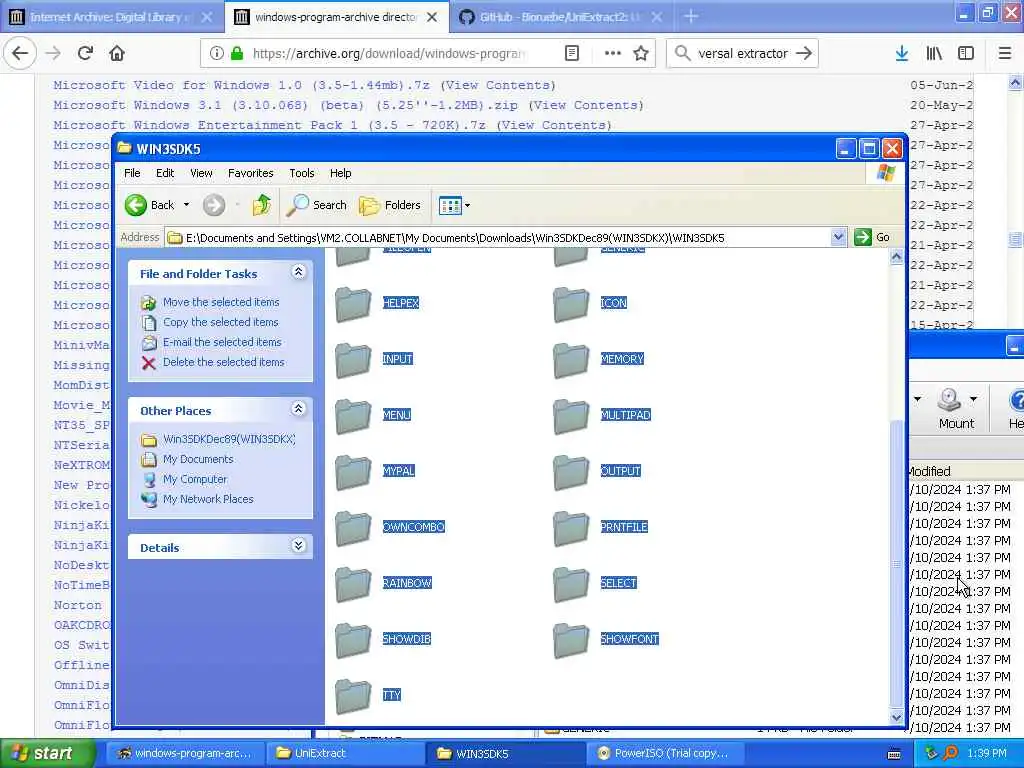Viewport: 1024px width, 768px height.
Task: Open Win3SDKDec89 parent folder link
Action: pos(229,439)
